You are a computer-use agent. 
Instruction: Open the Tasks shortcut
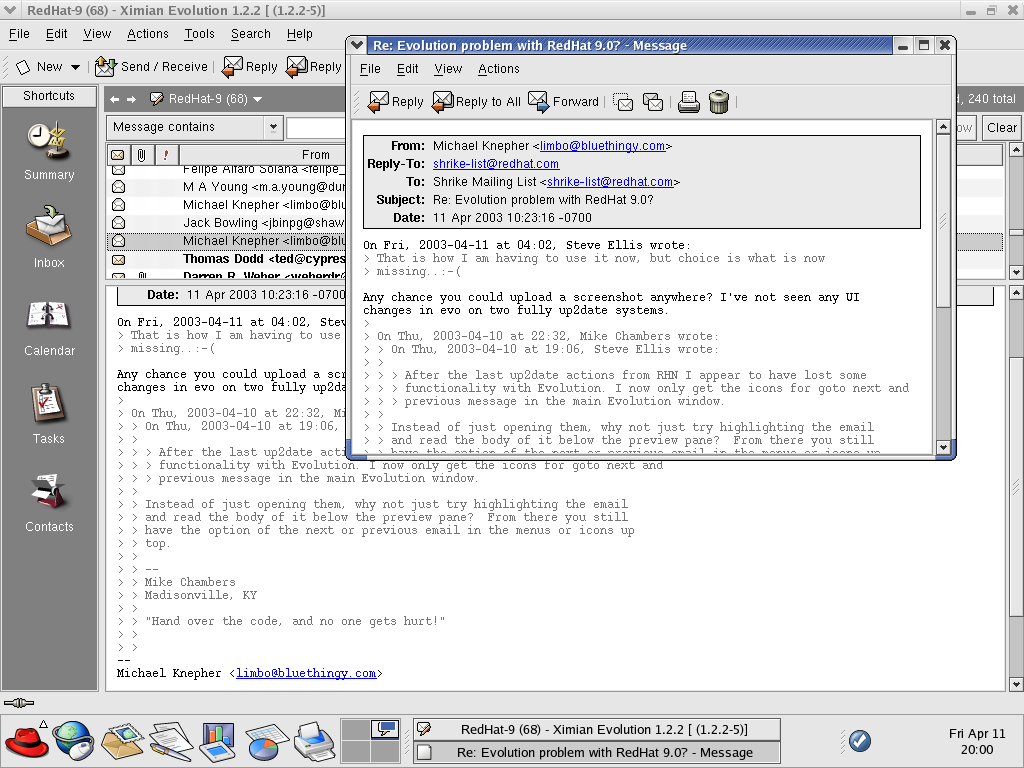pos(49,414)
